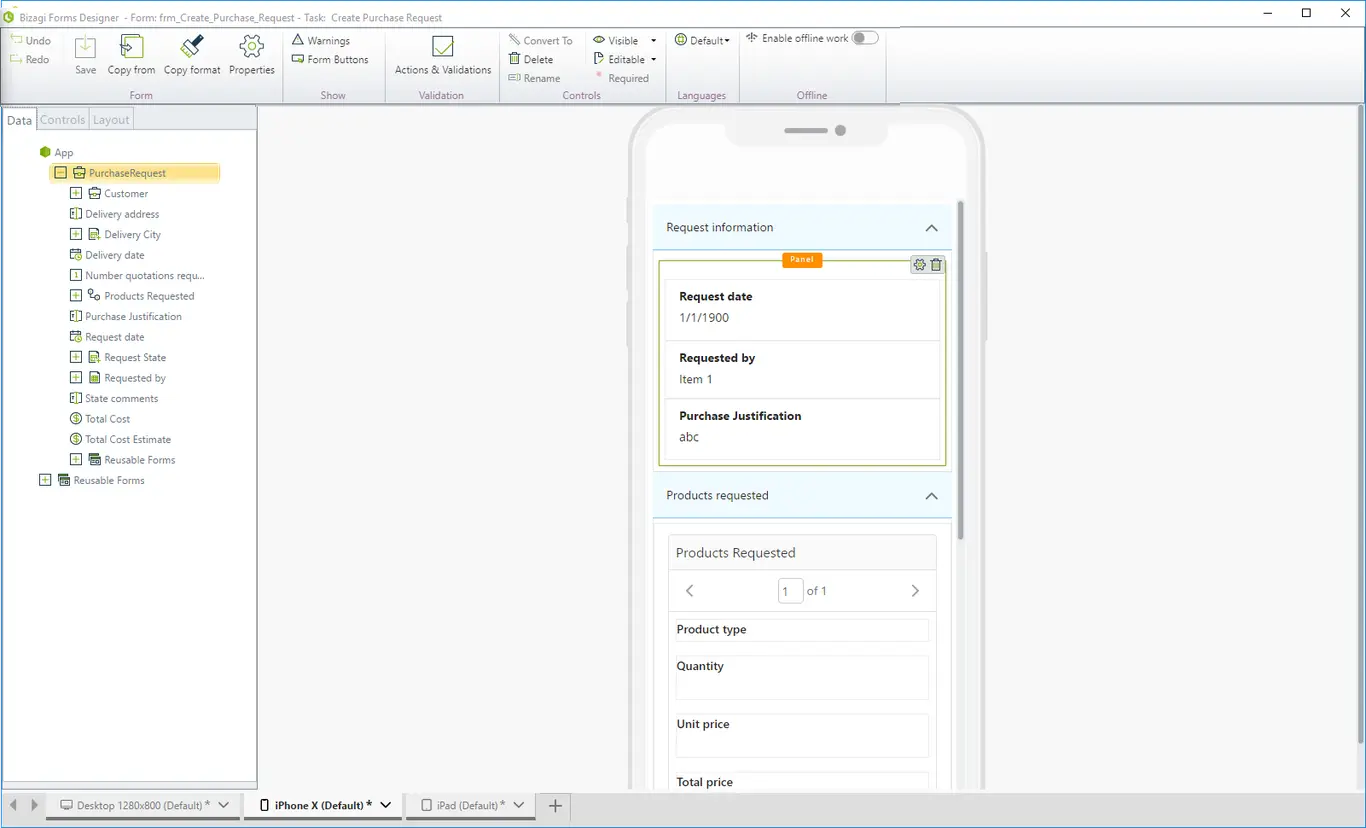Collapse the PurchaseRequest tree node
Image resolution: width=1366 pixels, height=828 pixels.
click(x=61, y=173)
